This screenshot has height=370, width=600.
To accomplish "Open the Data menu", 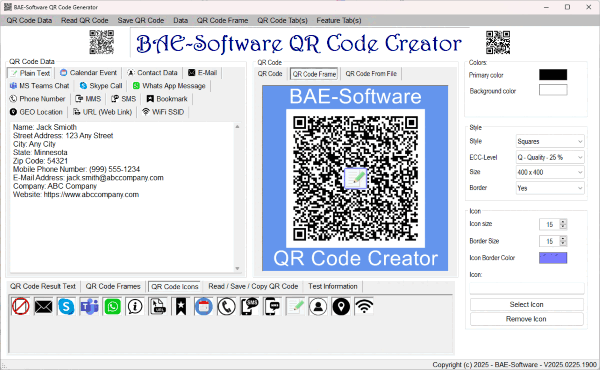I will 180,20.
